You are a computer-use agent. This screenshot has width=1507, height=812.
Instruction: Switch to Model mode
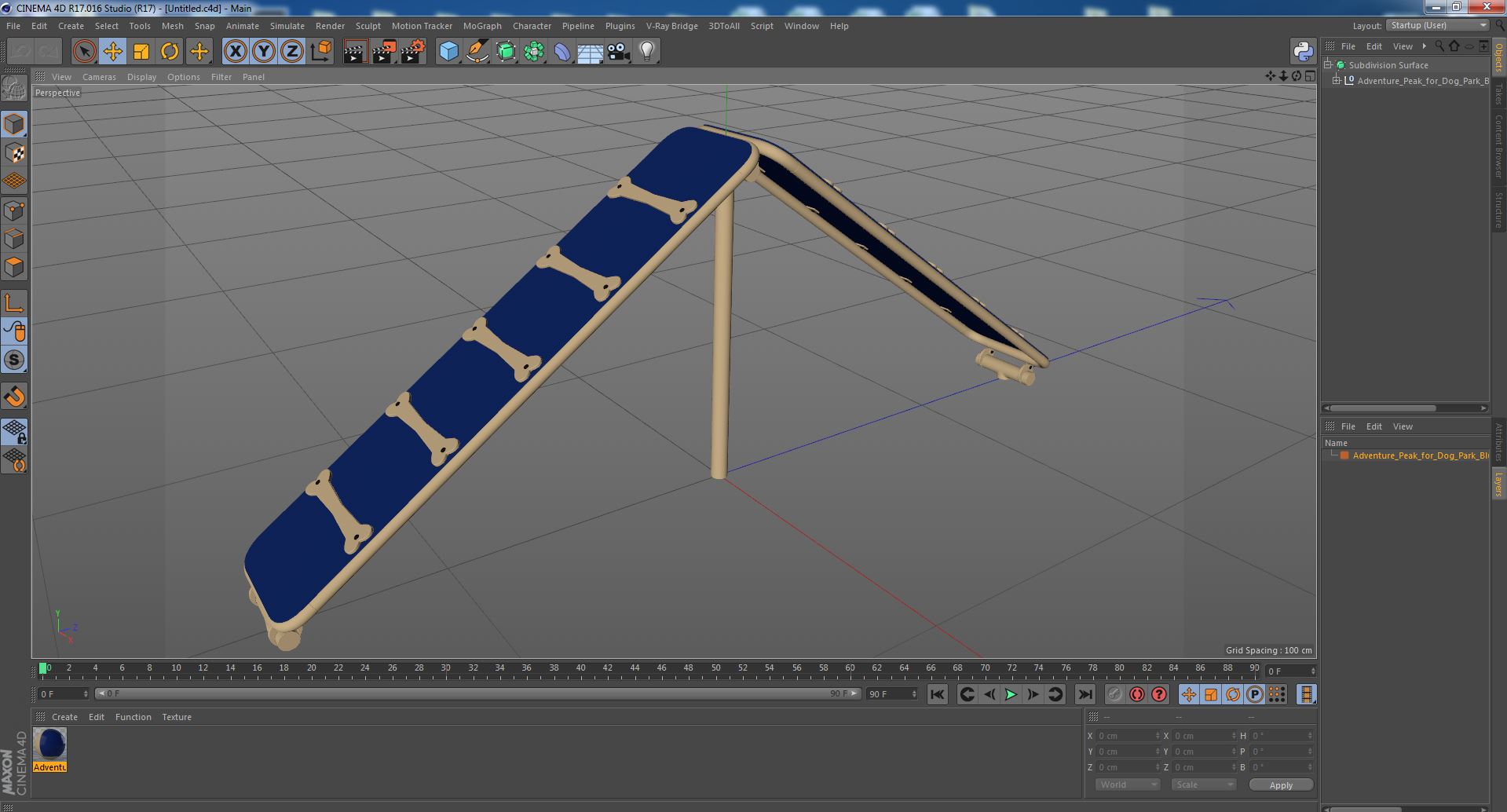(14, 124)
